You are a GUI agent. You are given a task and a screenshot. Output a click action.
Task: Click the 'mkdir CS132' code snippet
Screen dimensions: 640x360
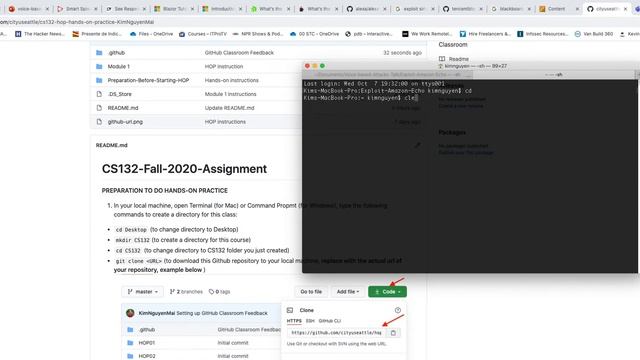pyautogui.click(x=132, y=240)
